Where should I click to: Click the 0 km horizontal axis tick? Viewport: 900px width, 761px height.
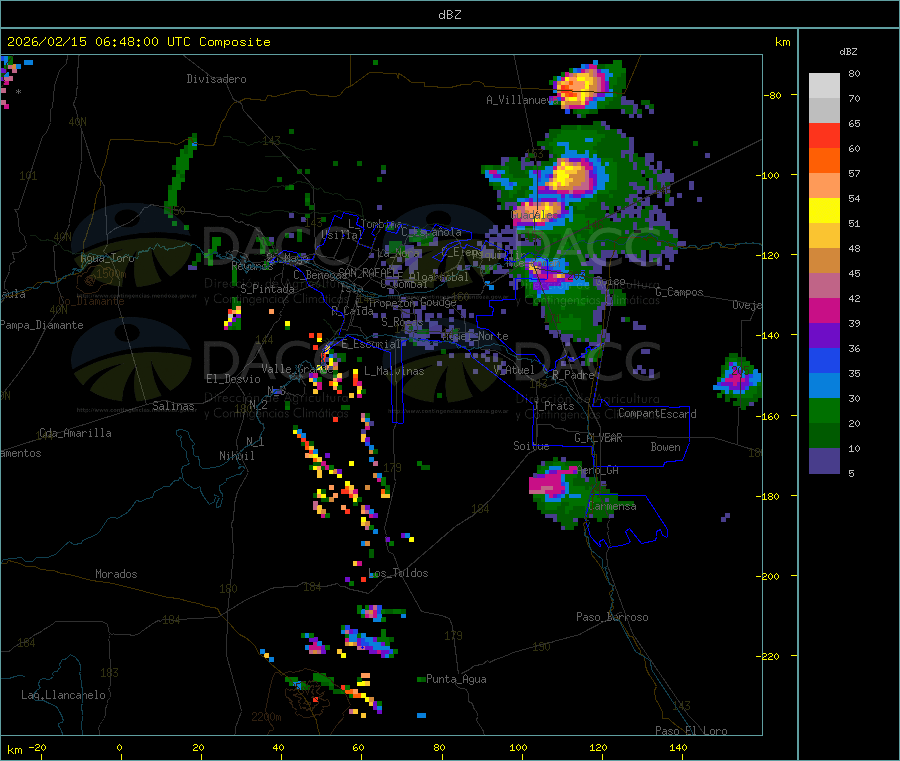coord(119,747)
